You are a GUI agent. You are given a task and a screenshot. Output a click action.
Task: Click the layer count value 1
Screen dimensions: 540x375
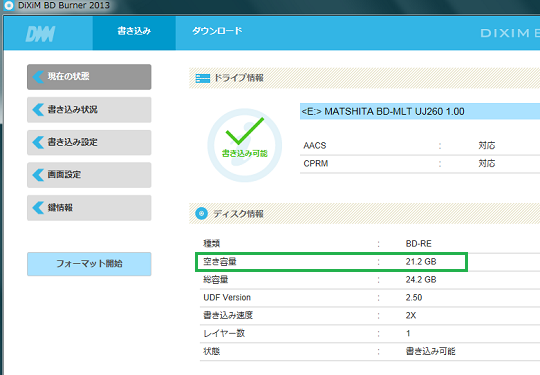(x=408, y=333)
